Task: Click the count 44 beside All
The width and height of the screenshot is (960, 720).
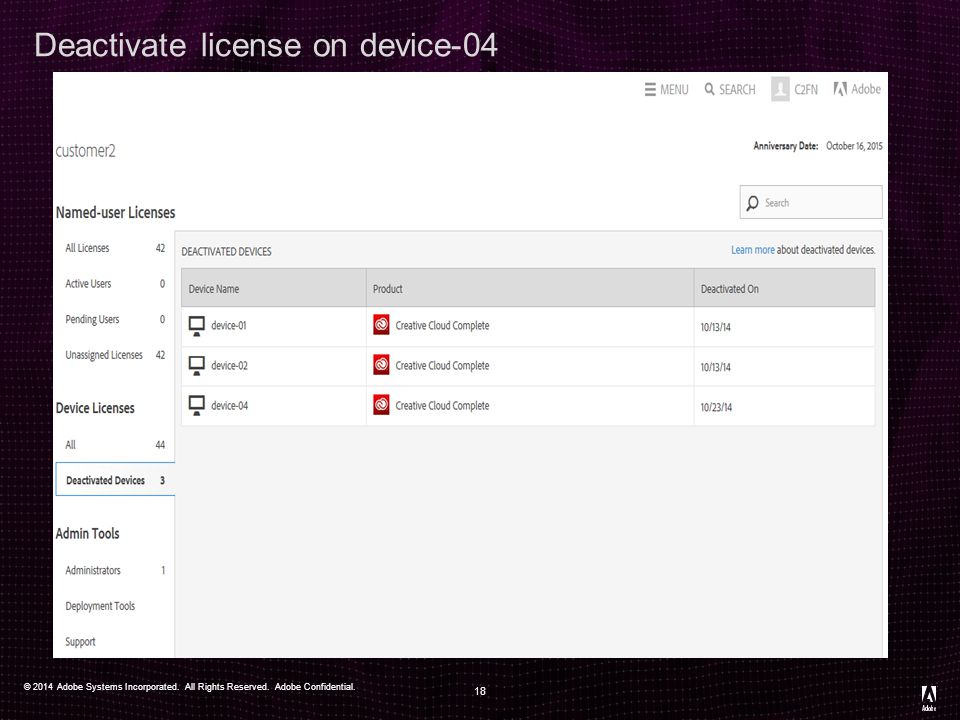Action: coord(160,444)
